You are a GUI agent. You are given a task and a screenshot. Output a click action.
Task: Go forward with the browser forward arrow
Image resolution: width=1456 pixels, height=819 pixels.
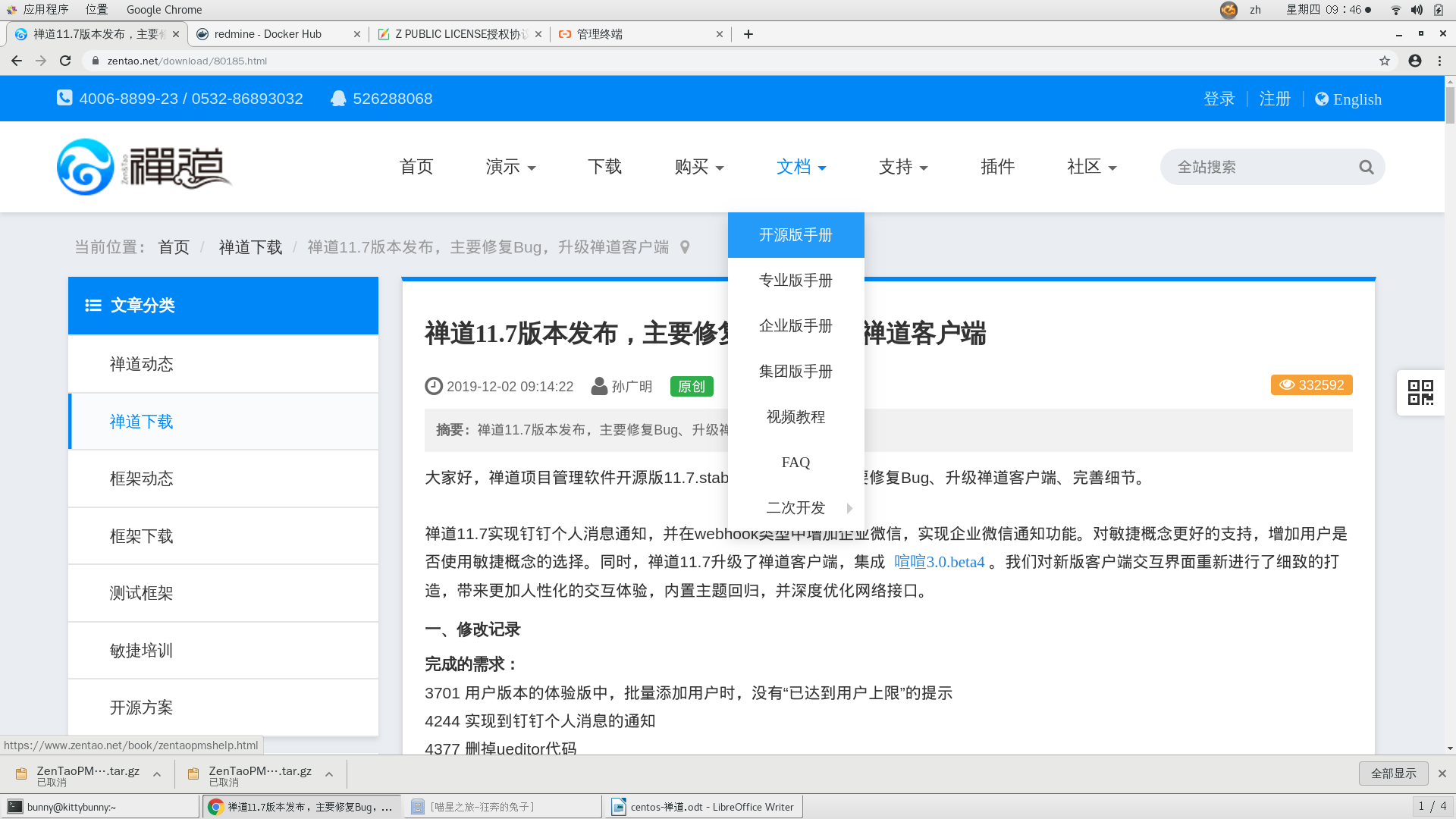[x=41, y=61]
